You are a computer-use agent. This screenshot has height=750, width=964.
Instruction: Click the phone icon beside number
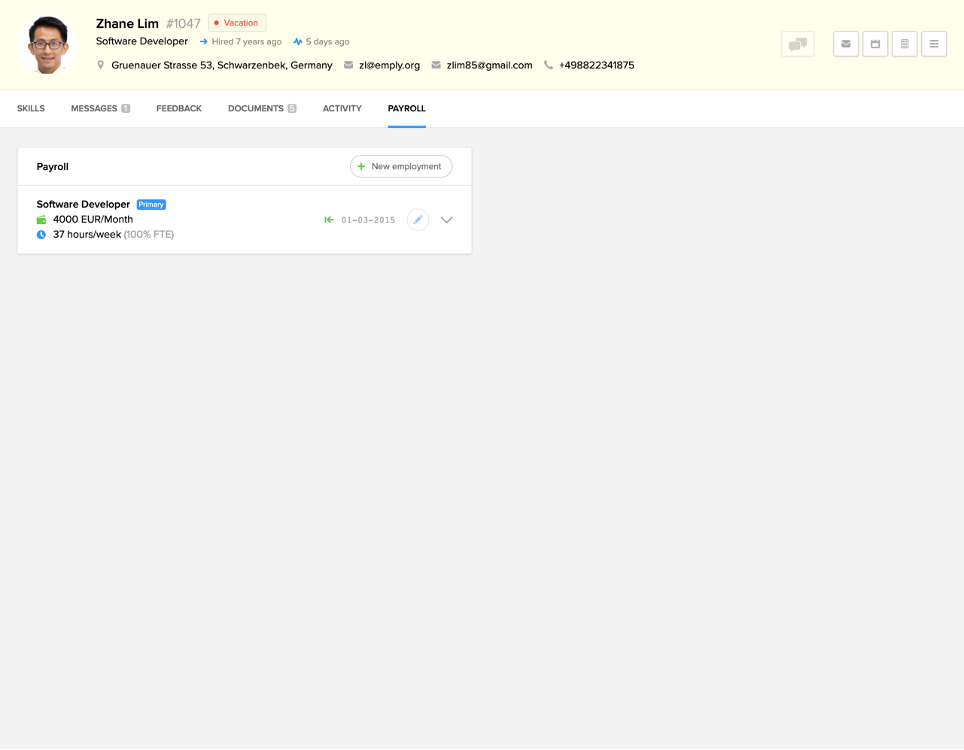548,65
